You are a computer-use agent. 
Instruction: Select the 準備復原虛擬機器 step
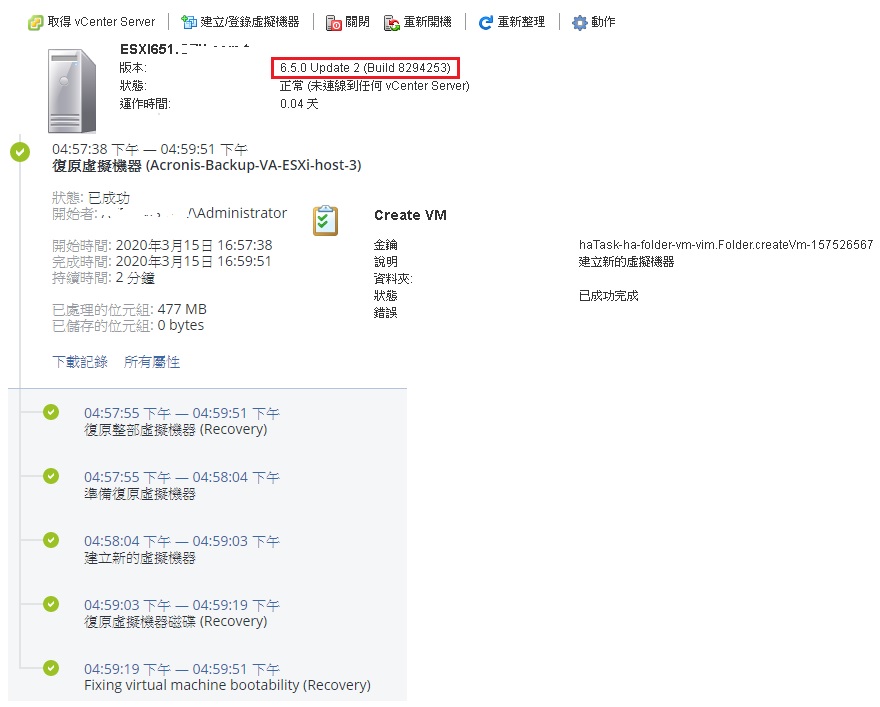click(x=140, y=494)
